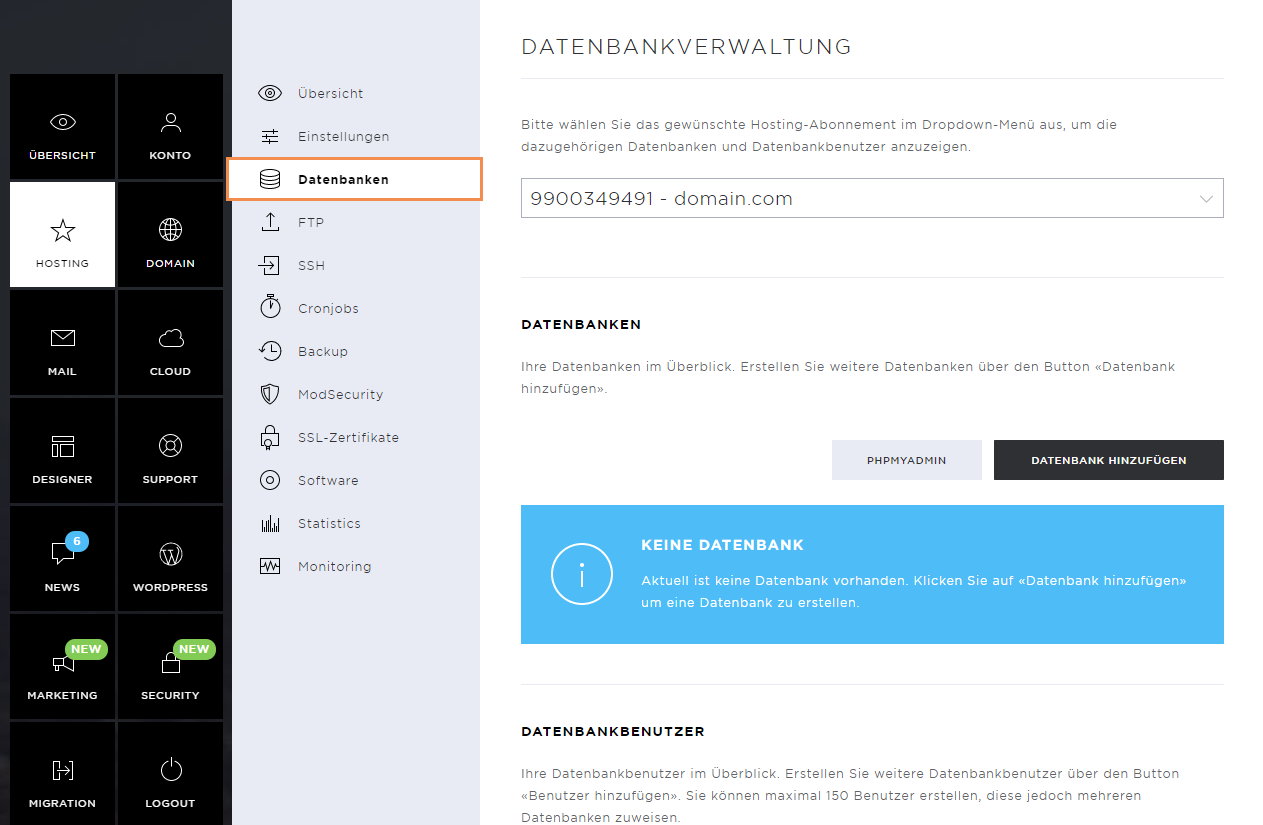Image resolution: width=1263 pixels, height=825 pixels.
Task: Click the DATENBANKBENUTZER section heading
Action: (x=613, y=731)
